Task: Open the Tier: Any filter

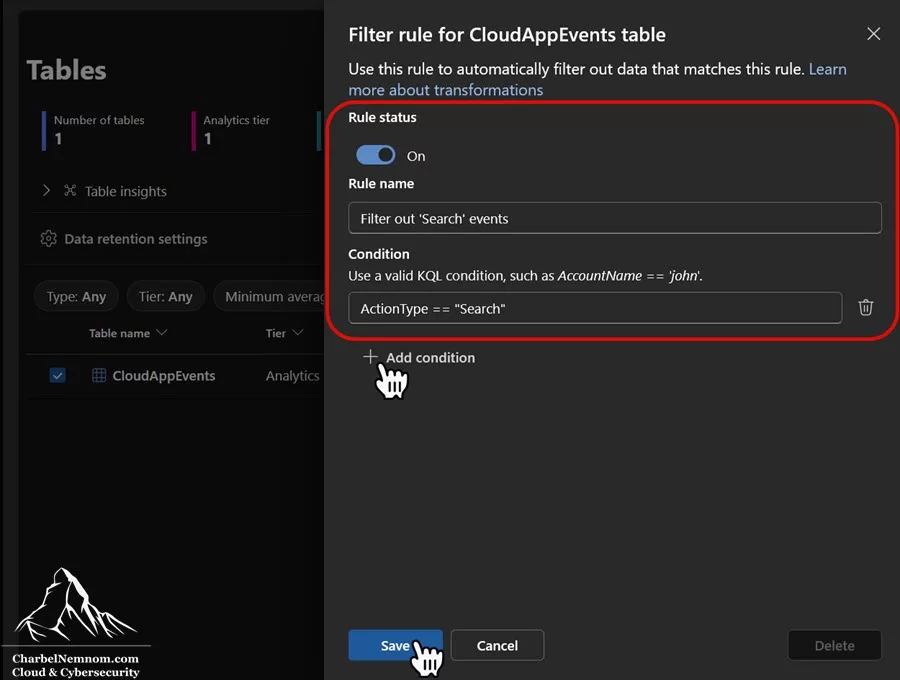Action: [165, 297]
